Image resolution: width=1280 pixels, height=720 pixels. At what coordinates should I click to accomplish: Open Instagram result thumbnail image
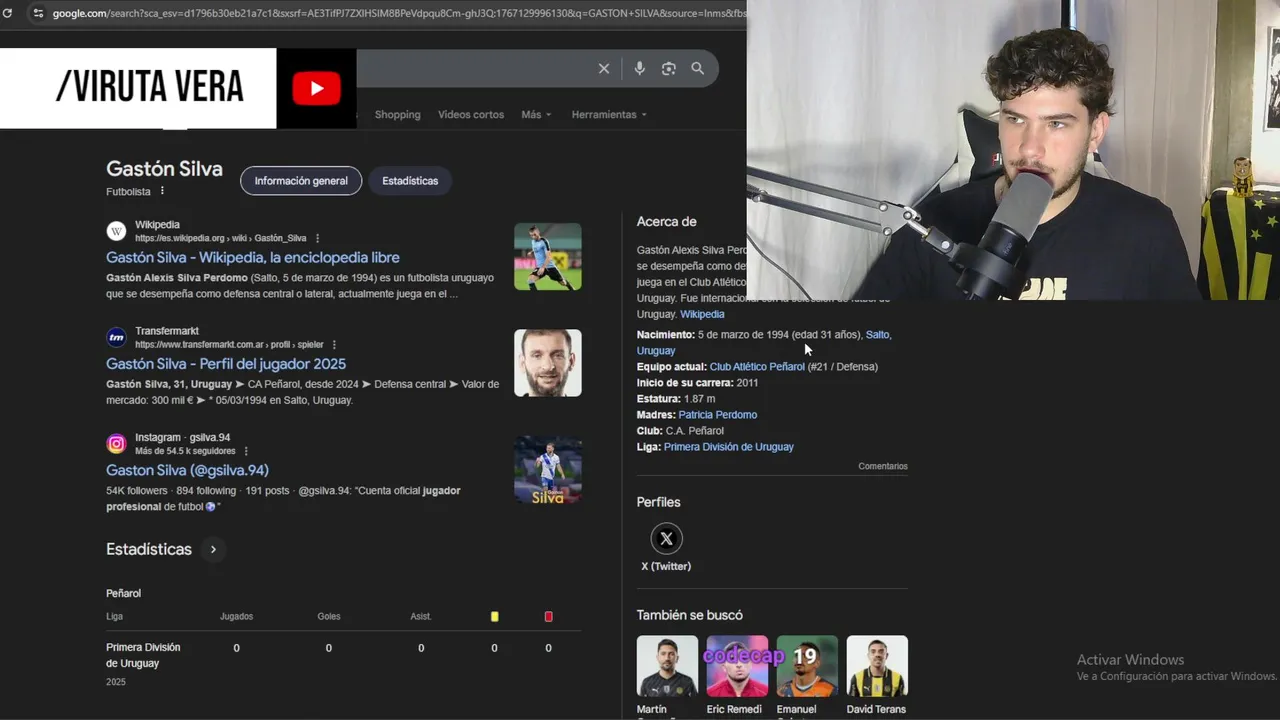tap(548, 470)
